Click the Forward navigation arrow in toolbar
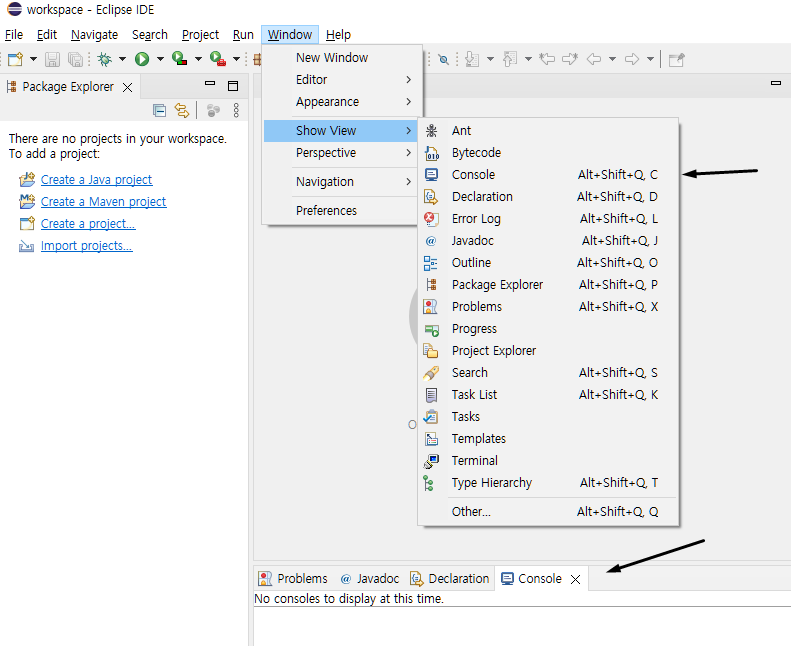The width and height of the screenshot is (791, 646). coord(632,59)
